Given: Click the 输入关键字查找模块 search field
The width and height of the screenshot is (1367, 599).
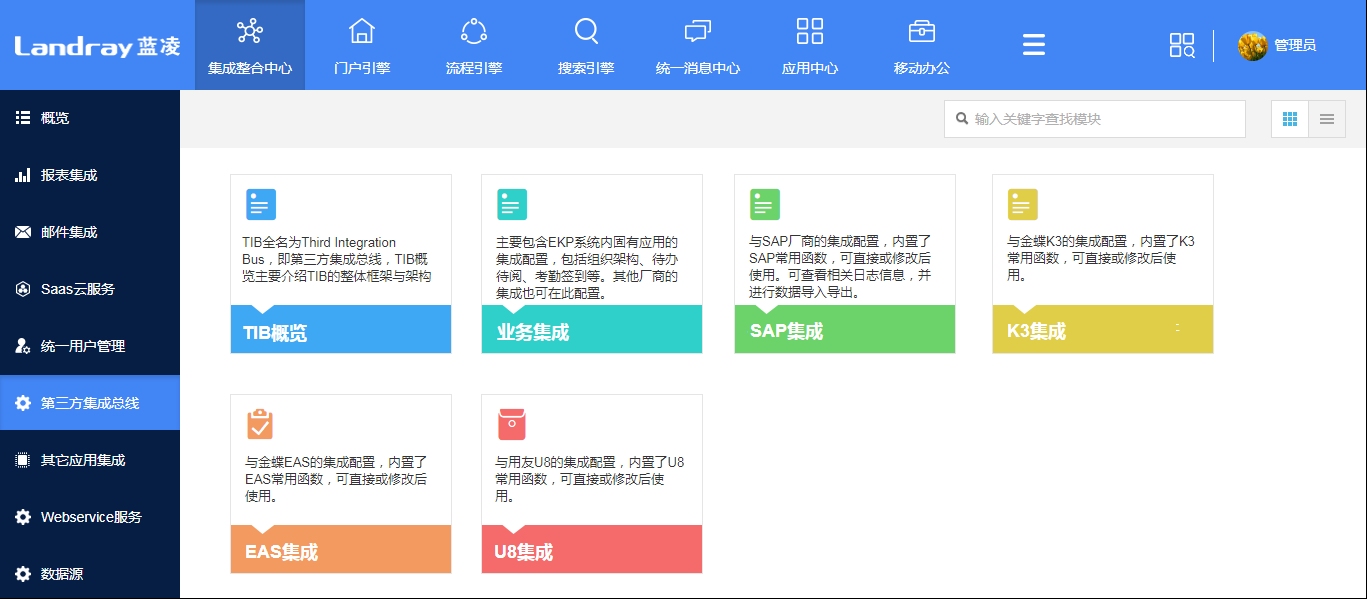Looking at the screenshot, I should tap(1095, 119).
